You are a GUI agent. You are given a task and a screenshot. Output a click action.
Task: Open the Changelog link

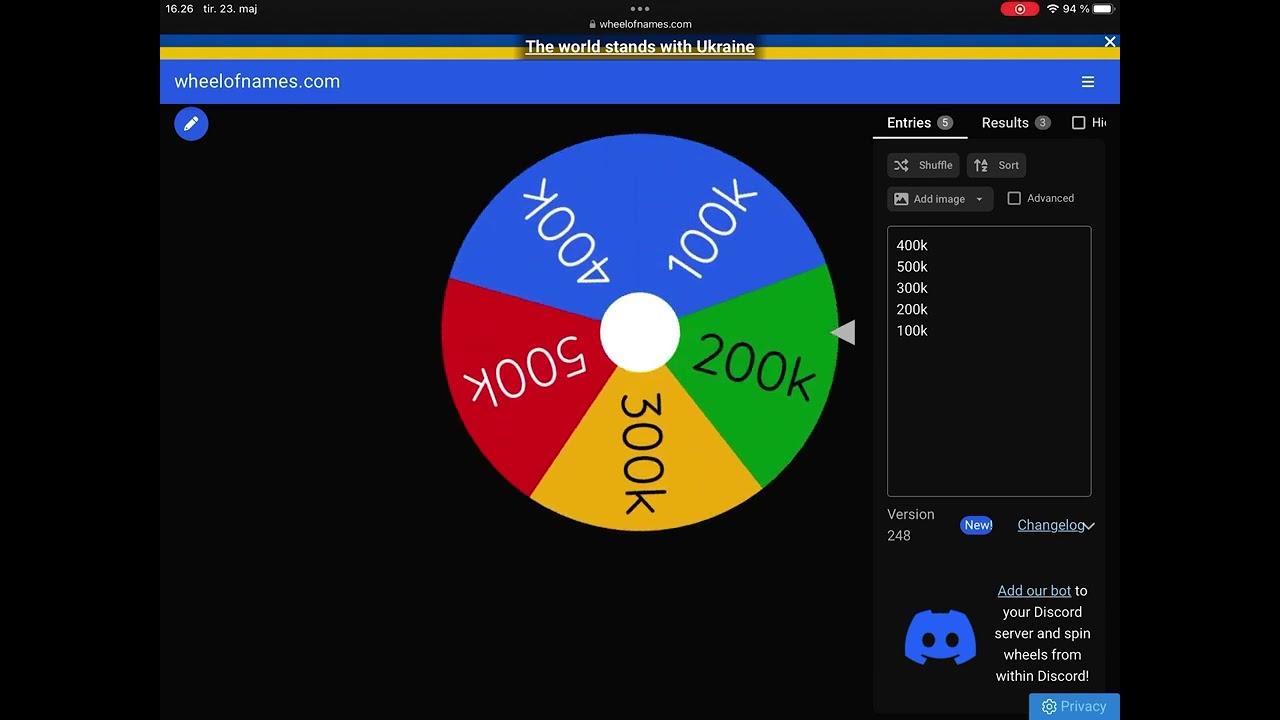pyautogui.click(x=1050, y=525)
